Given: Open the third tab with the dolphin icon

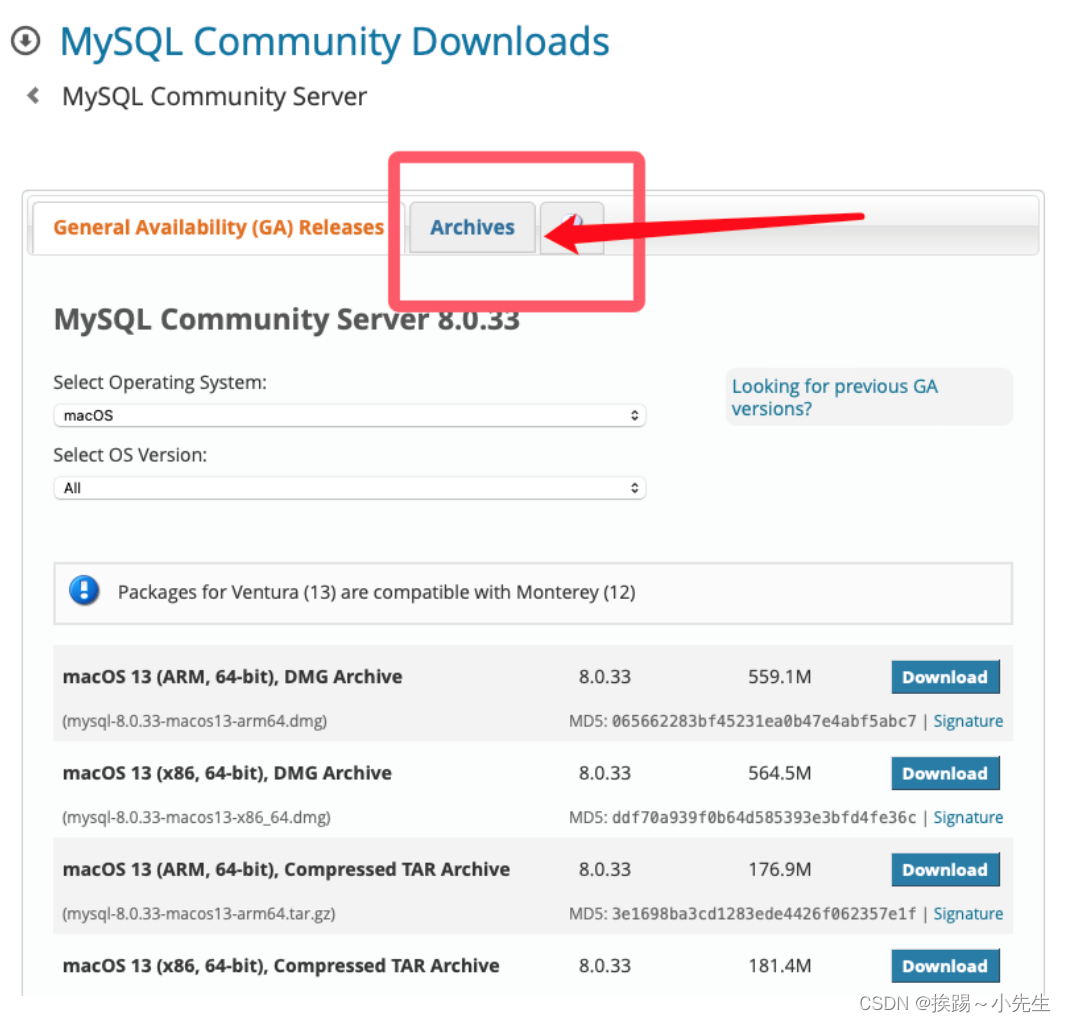Looking at the screenshot, I should point(572,228).
